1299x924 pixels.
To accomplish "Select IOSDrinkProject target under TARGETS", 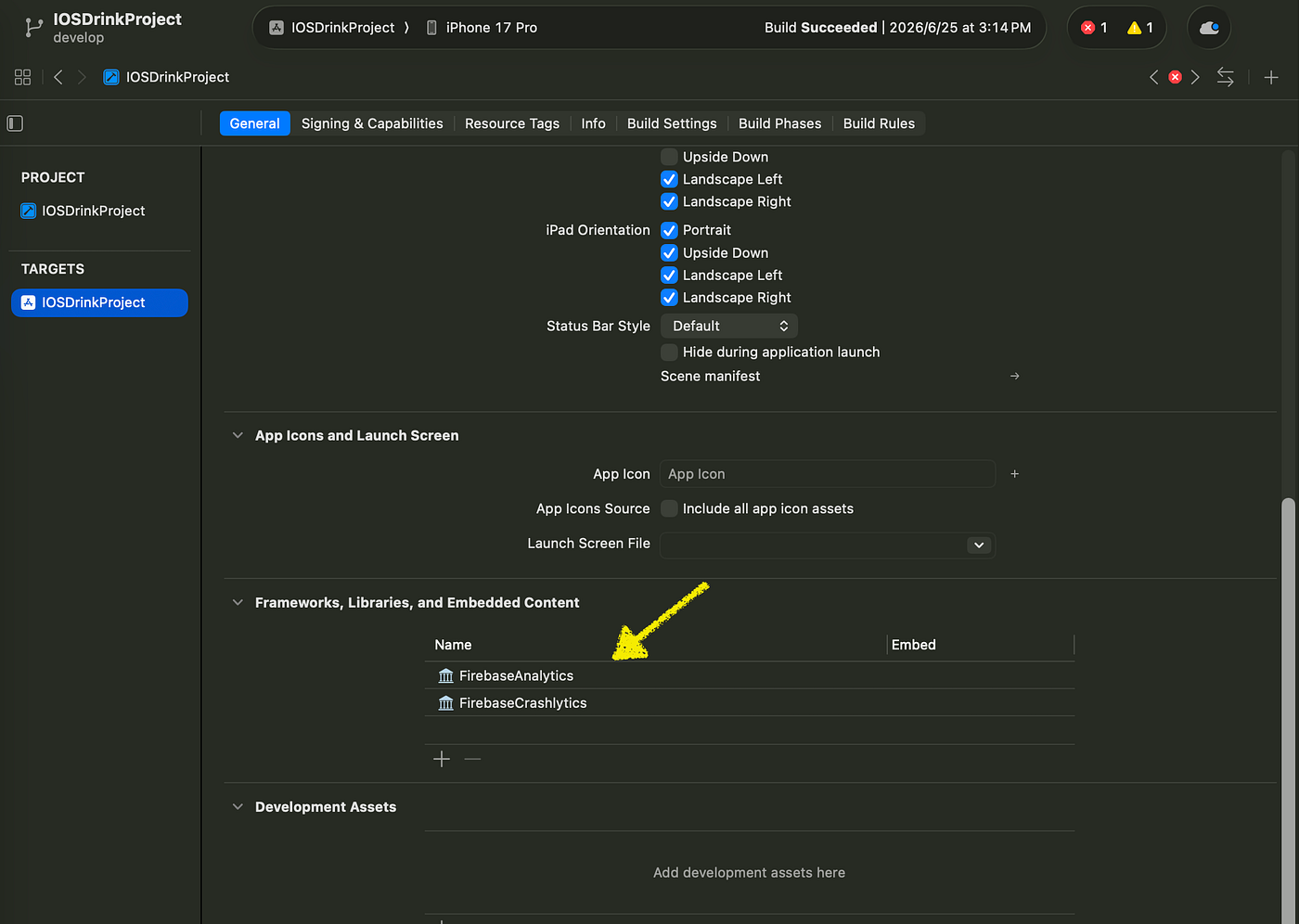I will coord(99,302).
